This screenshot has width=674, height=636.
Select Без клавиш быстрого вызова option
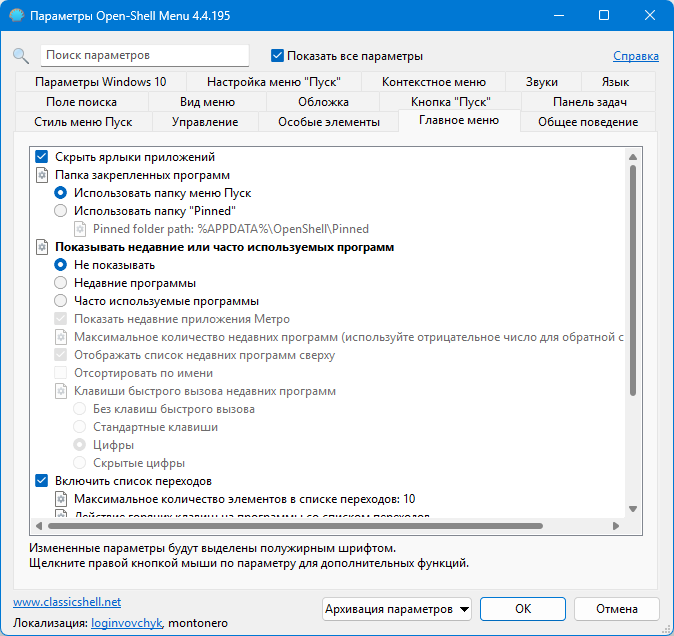click(x=80, y=409)
